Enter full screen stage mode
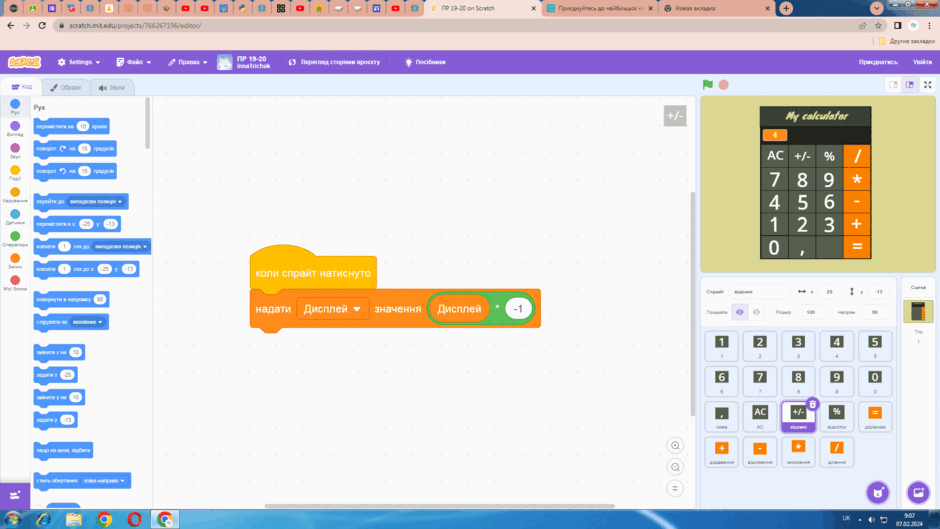This screenshot has width=940, height=529. [x=927, y=85]
